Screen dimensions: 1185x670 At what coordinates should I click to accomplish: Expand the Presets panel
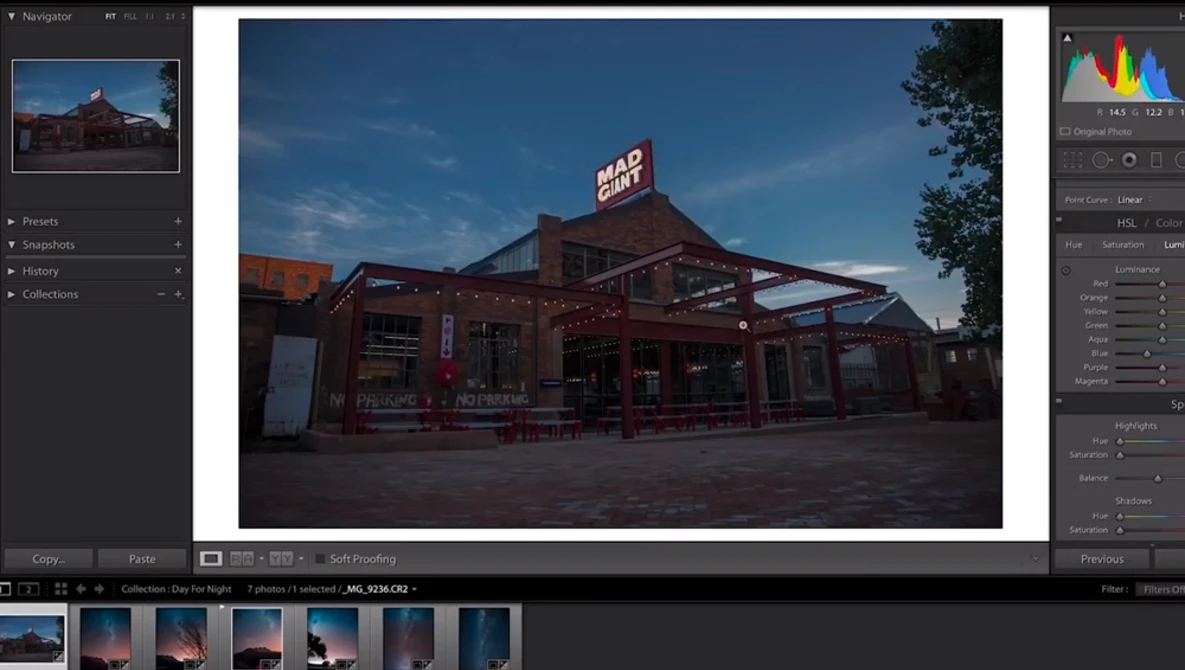11,221
